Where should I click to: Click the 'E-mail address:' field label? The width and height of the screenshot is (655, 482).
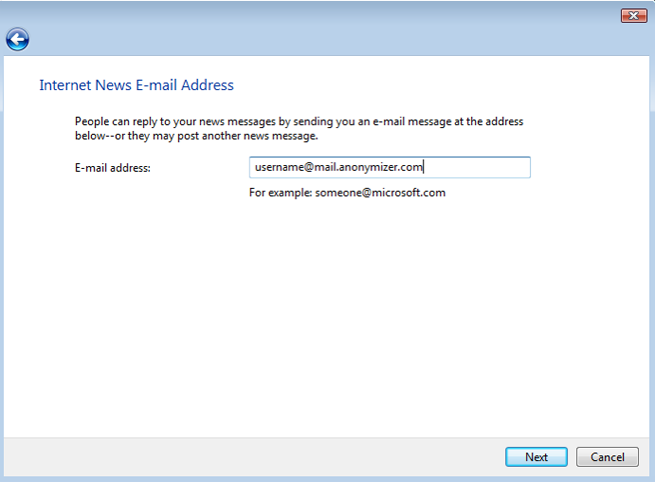click(112, 168)
